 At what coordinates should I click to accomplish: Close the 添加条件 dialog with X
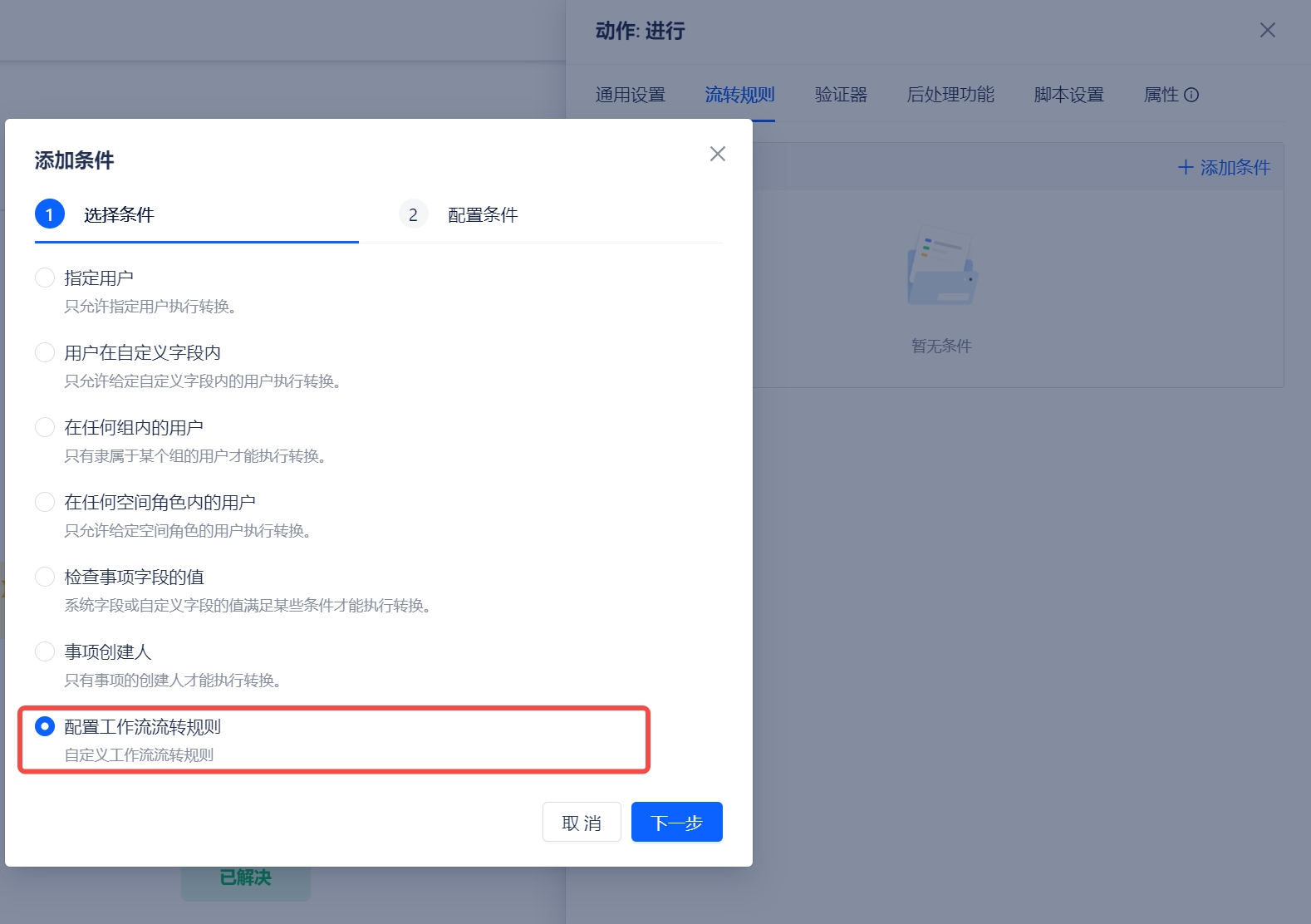(718, 154)
